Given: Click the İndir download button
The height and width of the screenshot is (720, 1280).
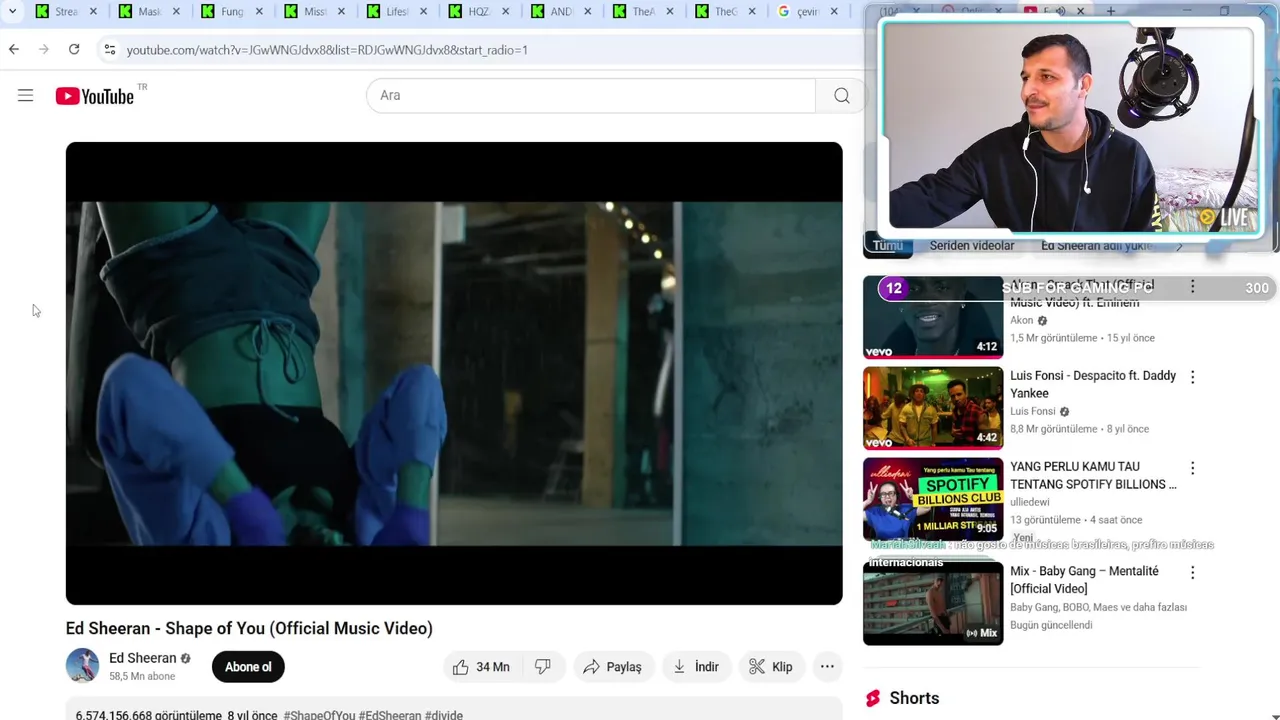Looking at the screenshot, I should click(696, 667).
